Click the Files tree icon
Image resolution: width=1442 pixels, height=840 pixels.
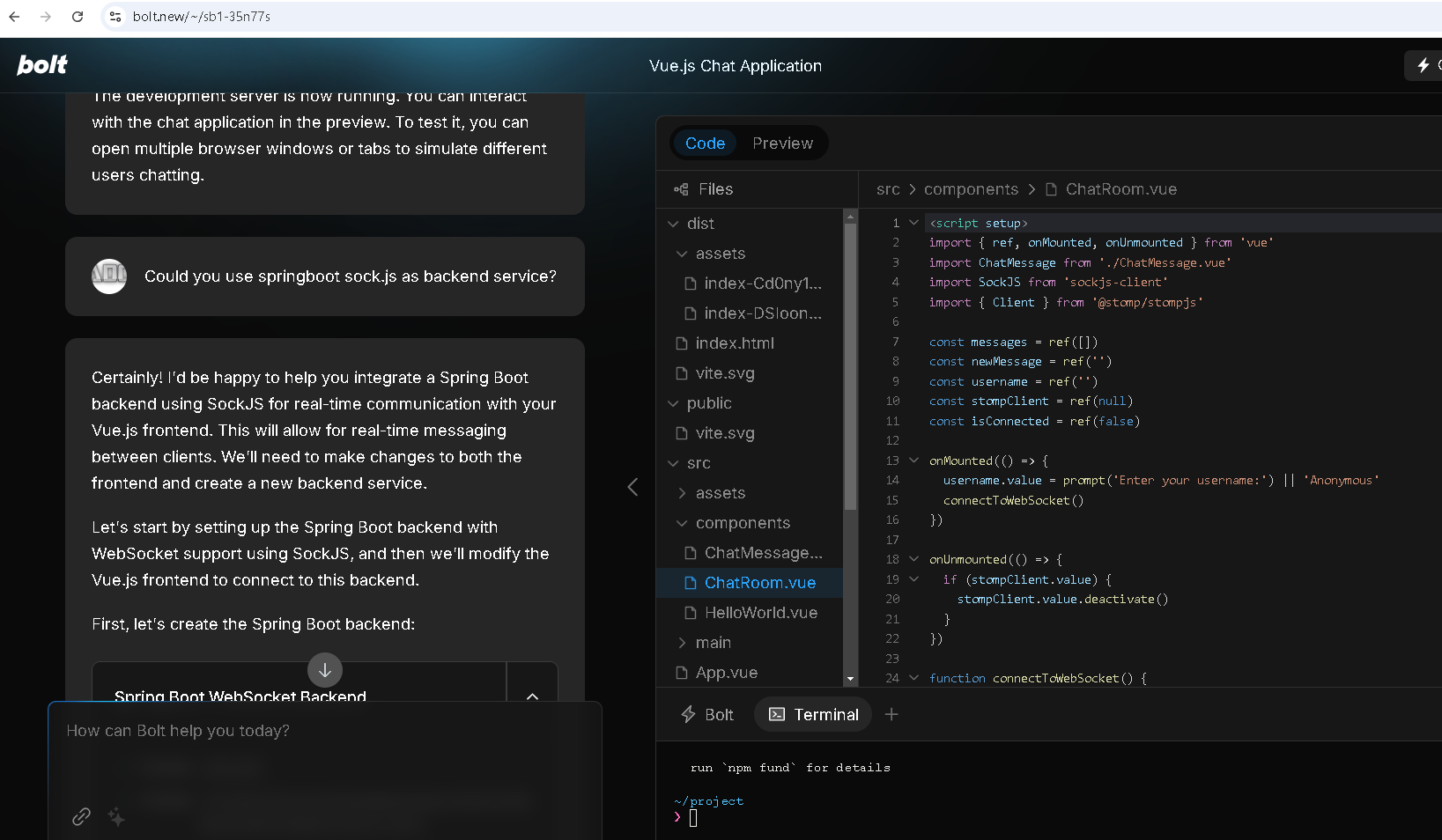click(x=681, y=189)
